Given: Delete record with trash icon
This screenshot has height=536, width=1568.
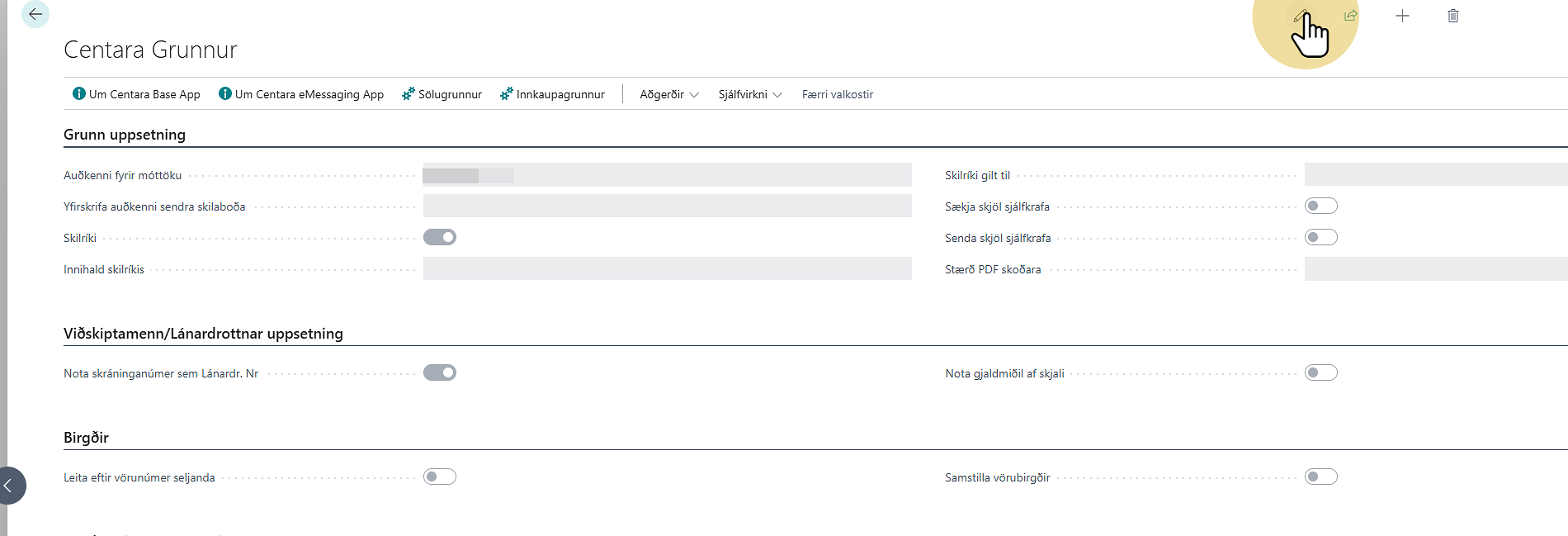Looking at the screenshot, I should pos(1453,16).
